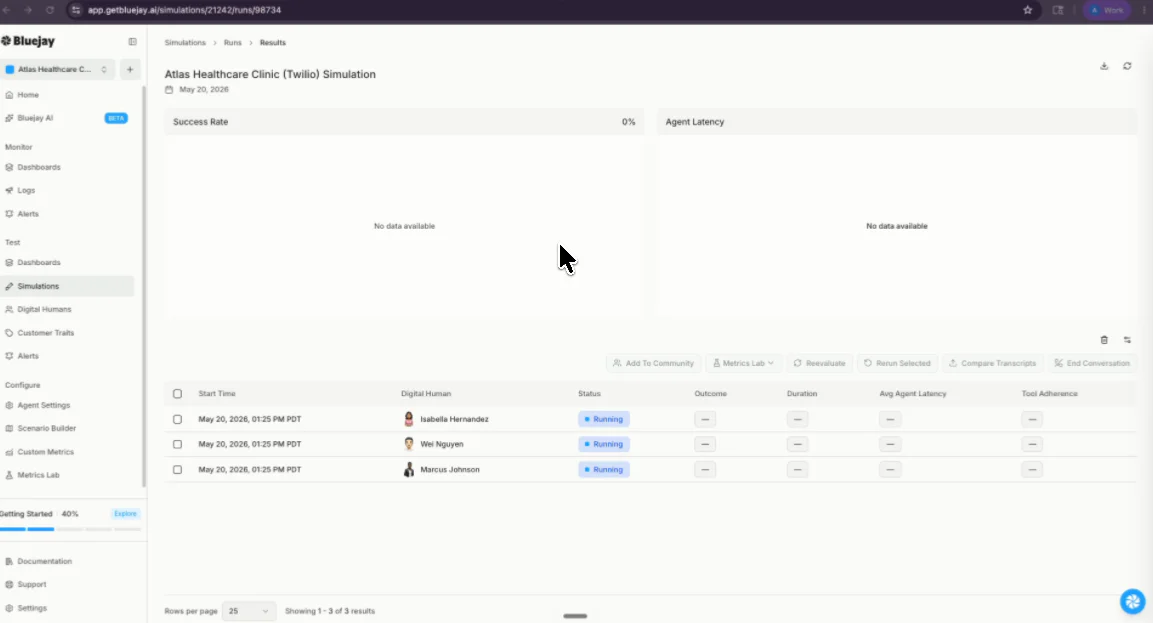The image size is (1153, 623).
Task: Open Rows per page dropdown
Action: click(x=249, y=611)
